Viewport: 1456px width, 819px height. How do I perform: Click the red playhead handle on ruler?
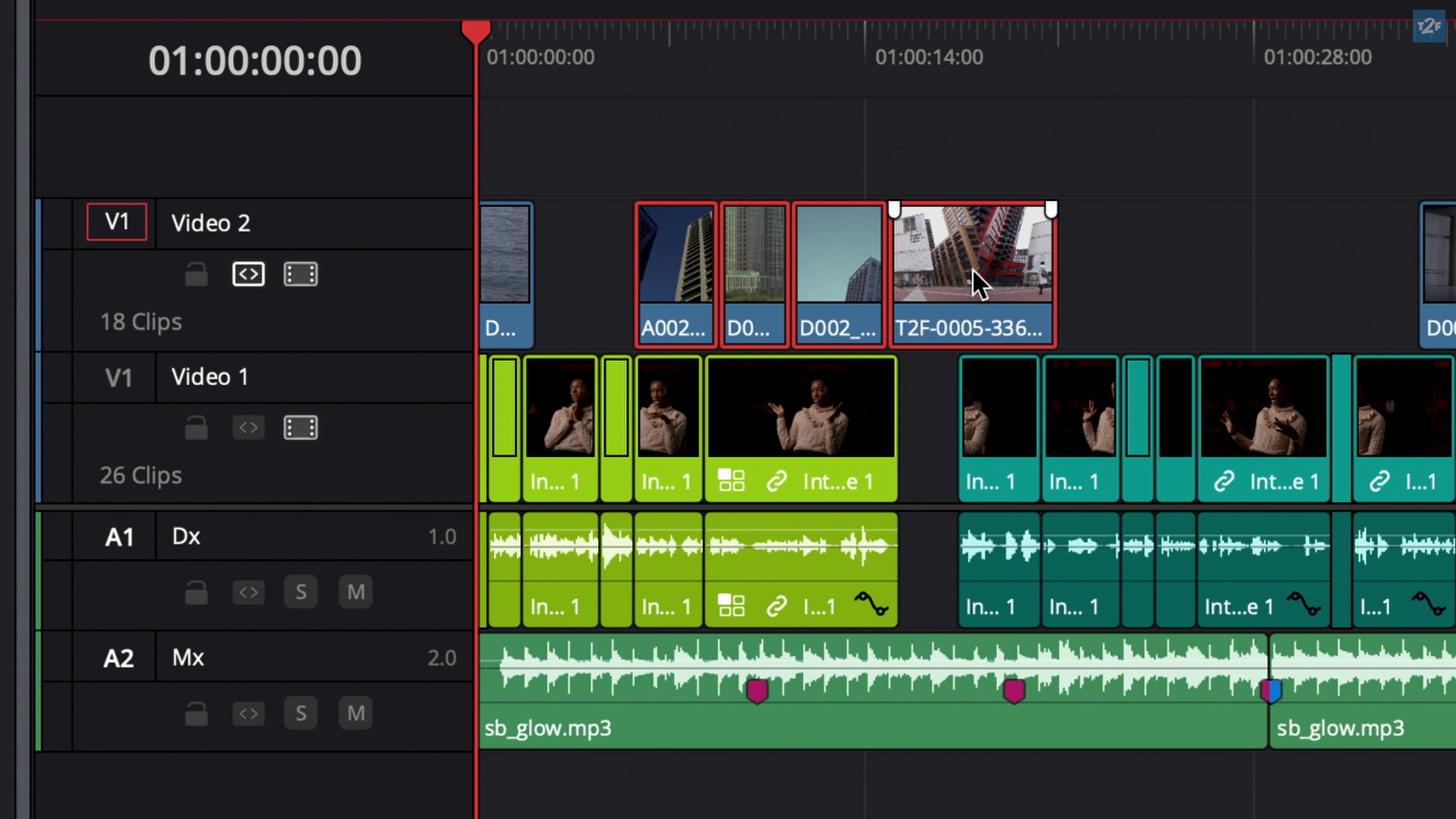pyautogui.click(x=476, y=30)
